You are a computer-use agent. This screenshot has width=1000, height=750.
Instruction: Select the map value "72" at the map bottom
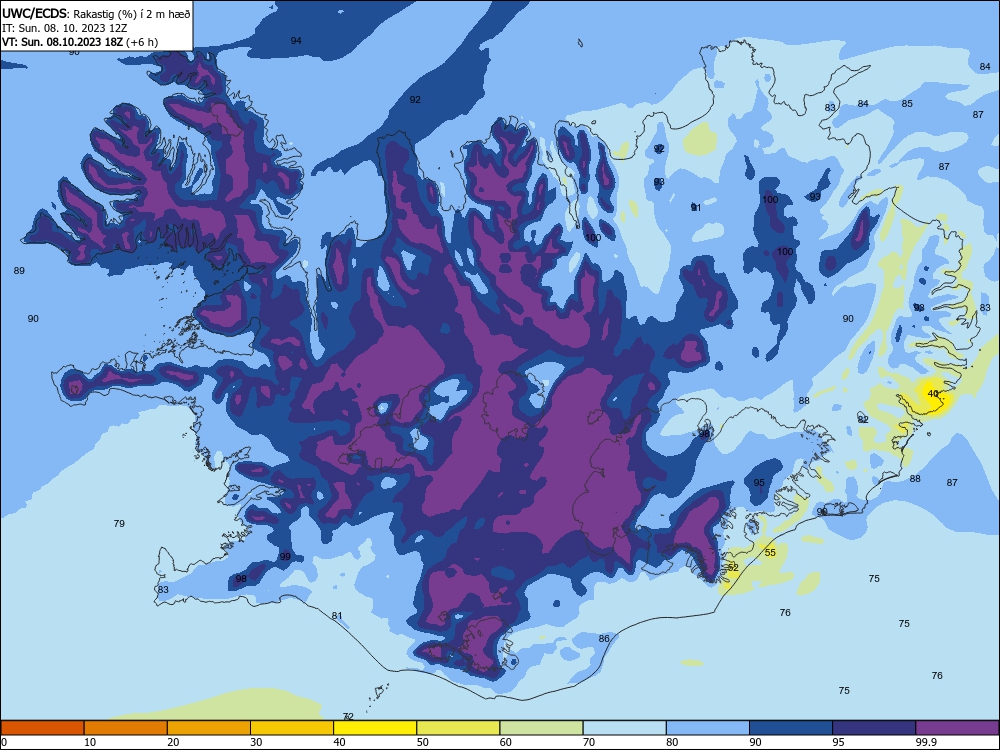click(348, 716)
